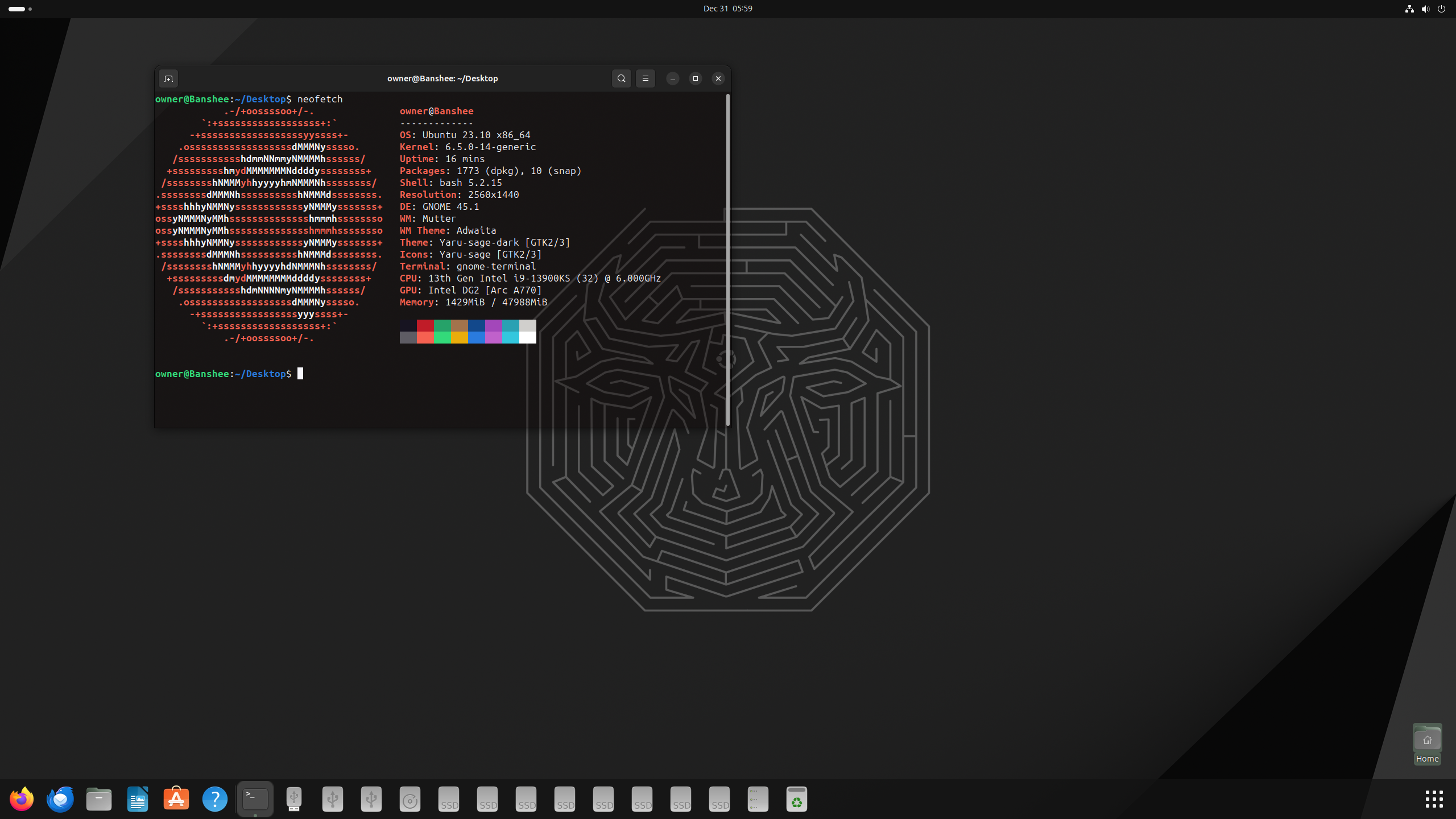The height and width of the screenshot is (819, 1456).
Task: Click the network status icon in top bar
Action: click(x=1409, y=9)
